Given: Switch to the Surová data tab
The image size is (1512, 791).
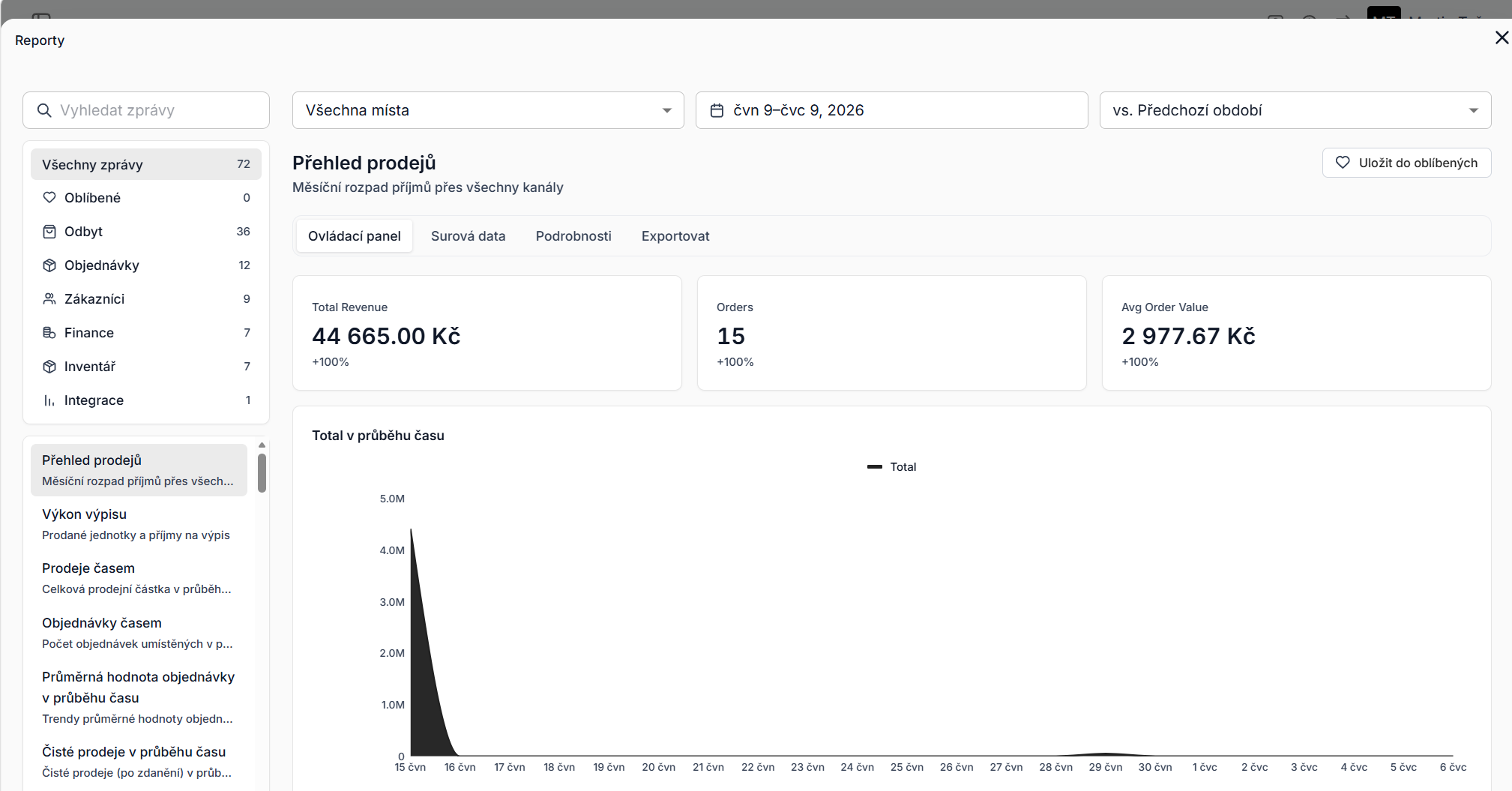Looking at the screenshot, I should pos(468,236).
